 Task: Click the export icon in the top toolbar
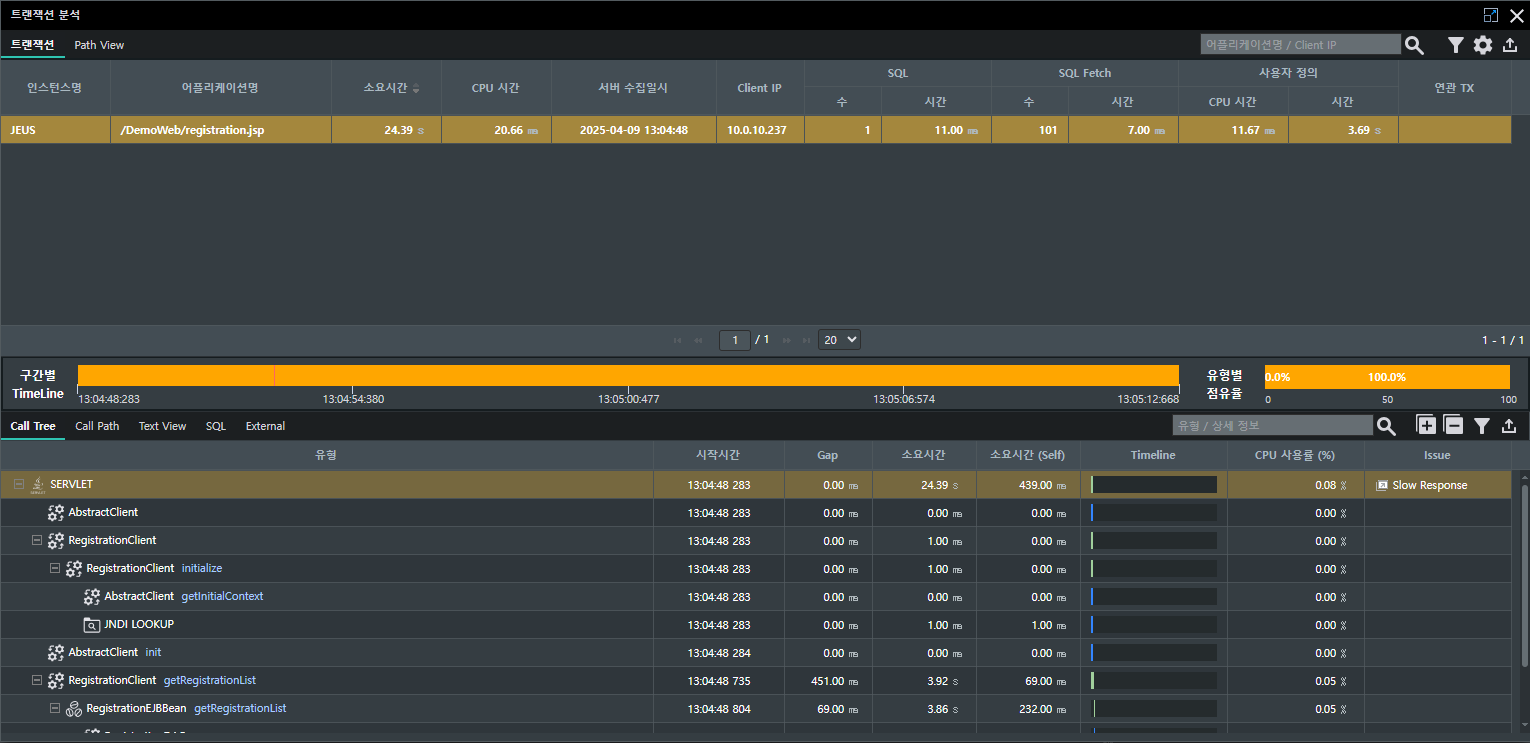1510,45
